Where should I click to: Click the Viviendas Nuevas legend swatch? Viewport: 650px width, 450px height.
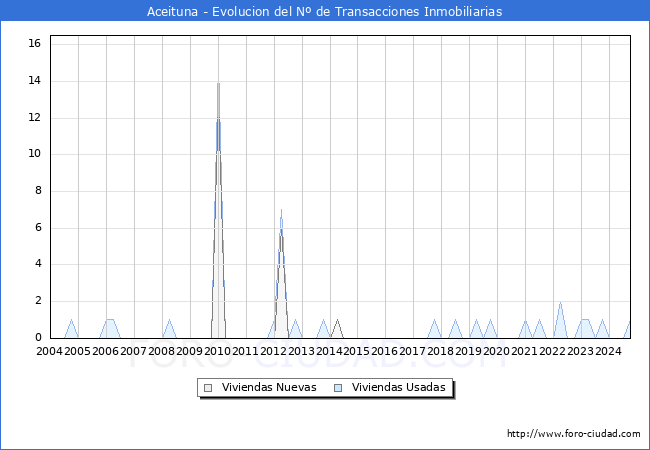tap(208, 388)
